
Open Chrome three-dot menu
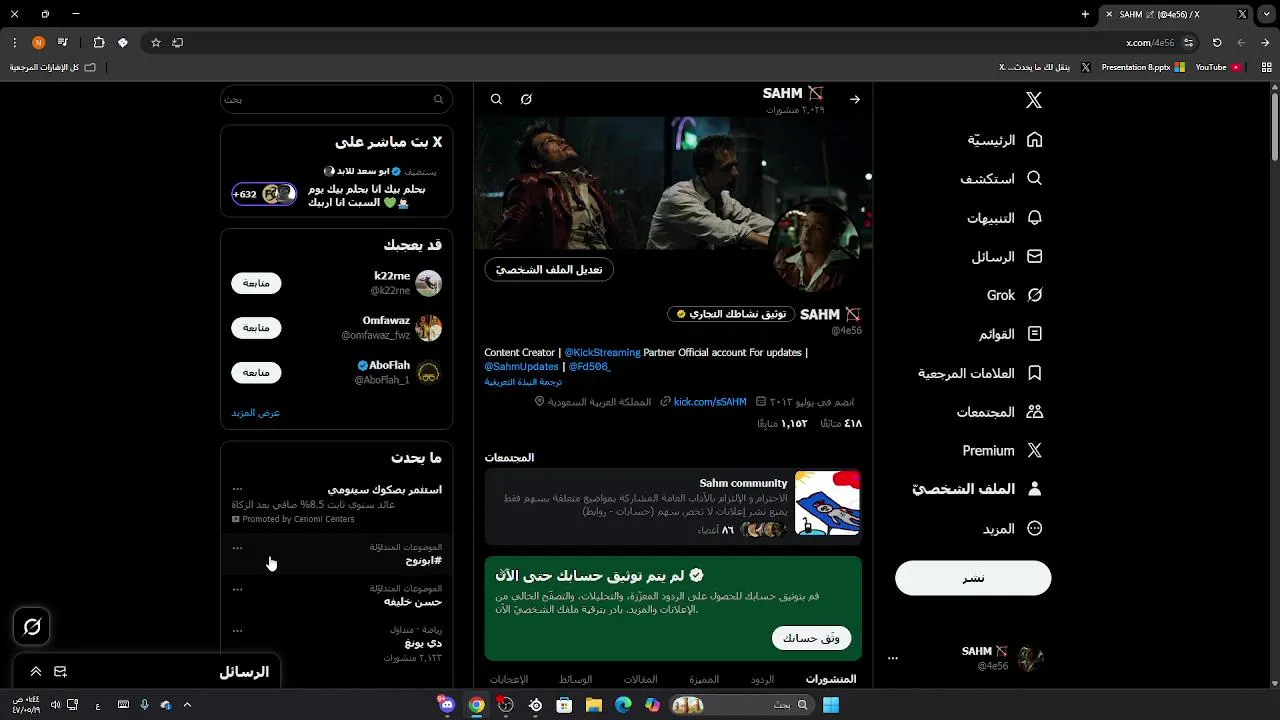14,43
